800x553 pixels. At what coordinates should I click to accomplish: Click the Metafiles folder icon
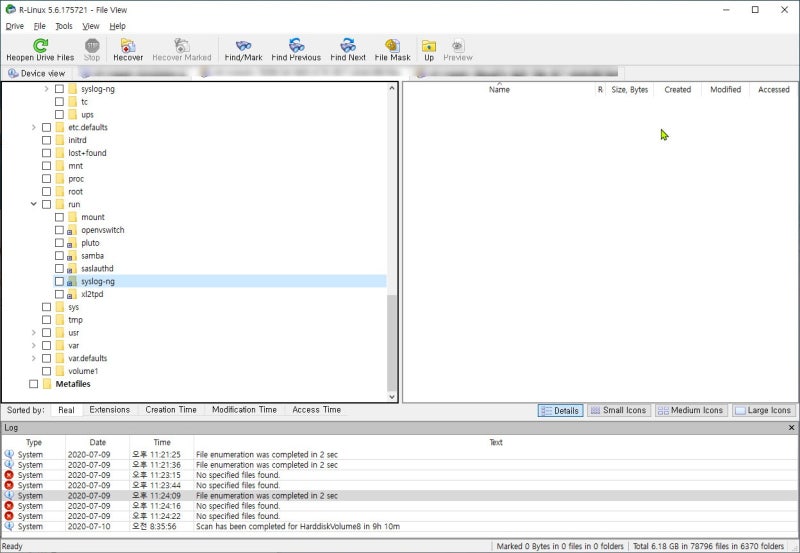point(47,384)
